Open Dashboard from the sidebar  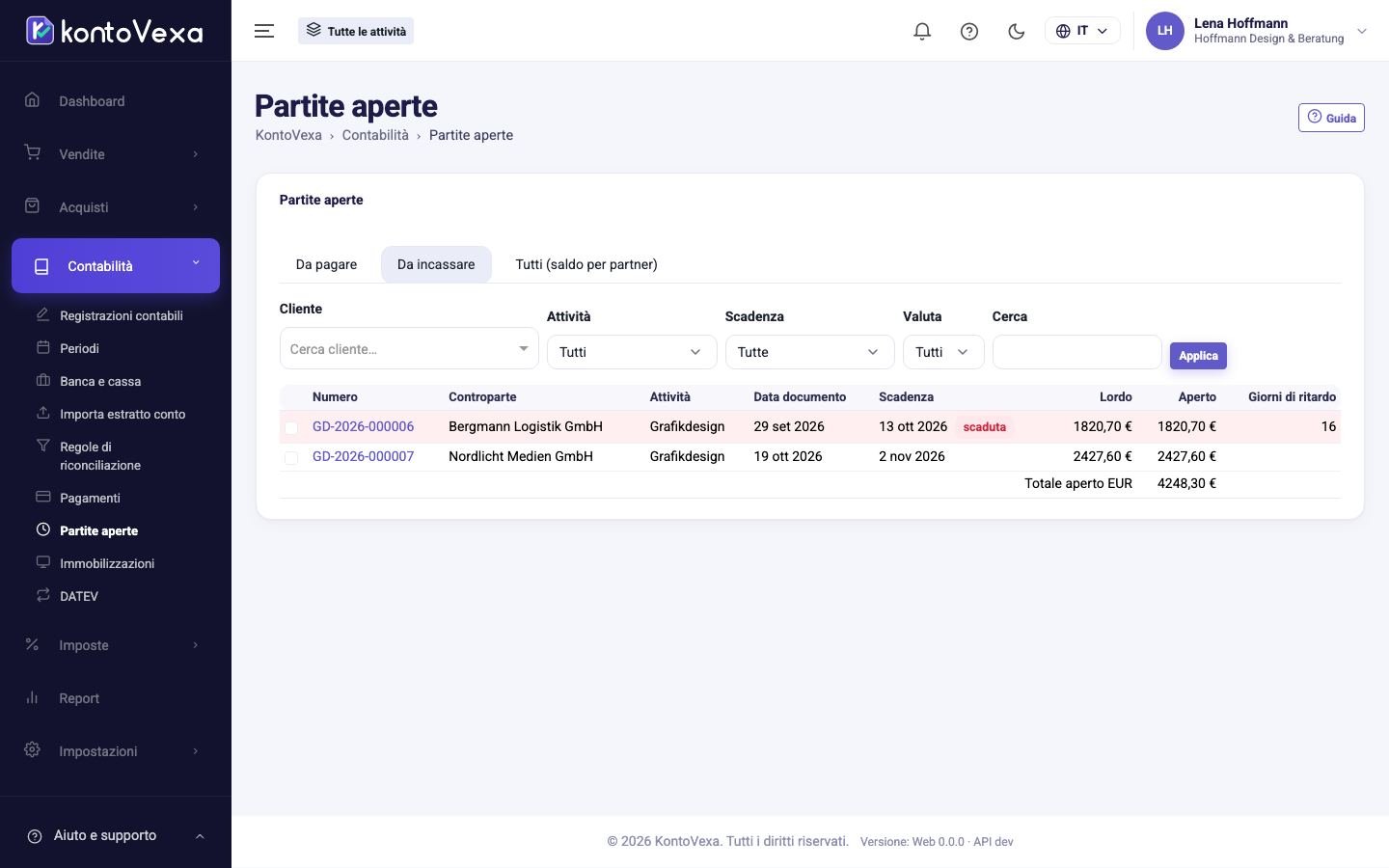tap(92, 101)
